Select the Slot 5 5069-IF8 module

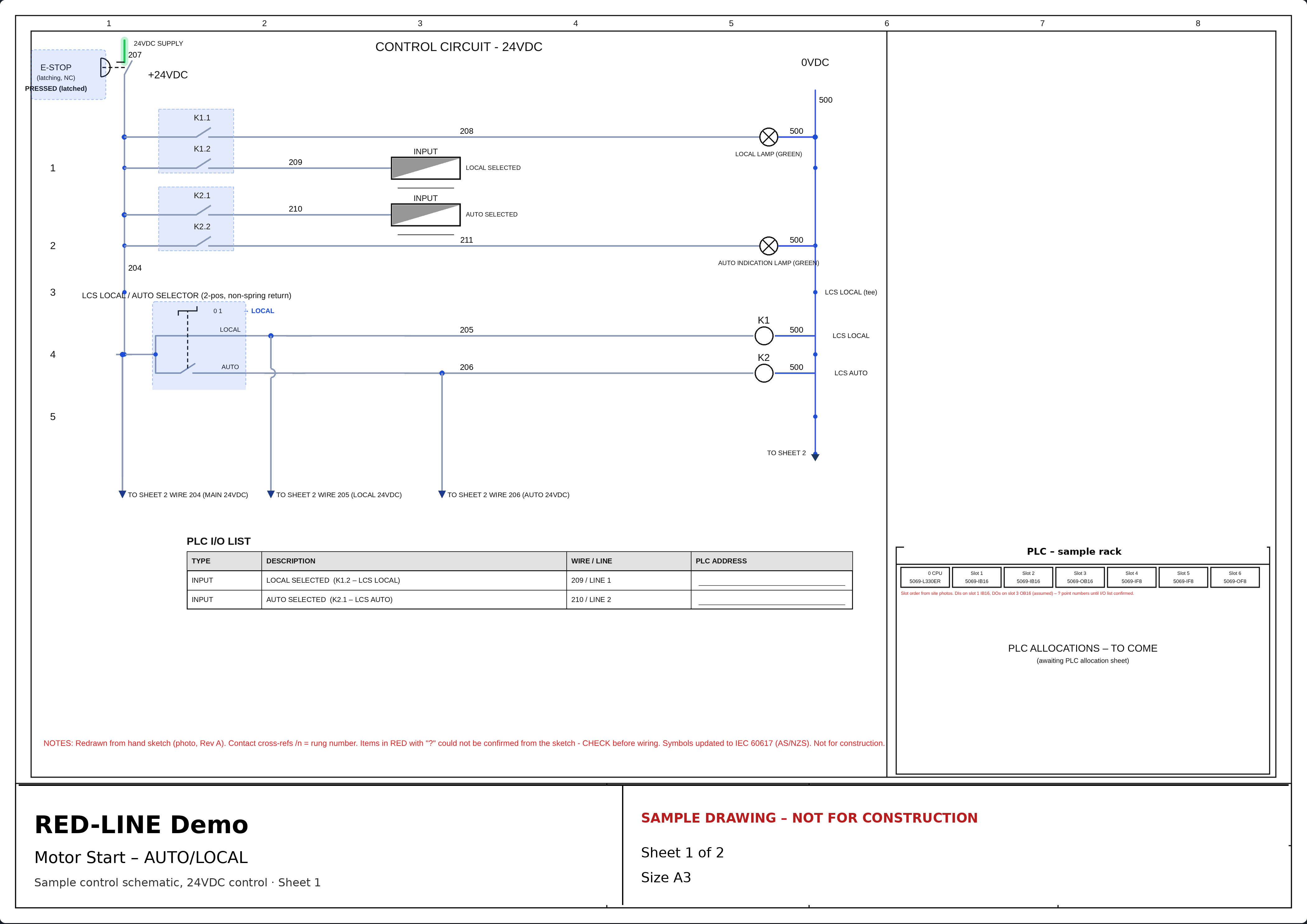coord(1183,577)
